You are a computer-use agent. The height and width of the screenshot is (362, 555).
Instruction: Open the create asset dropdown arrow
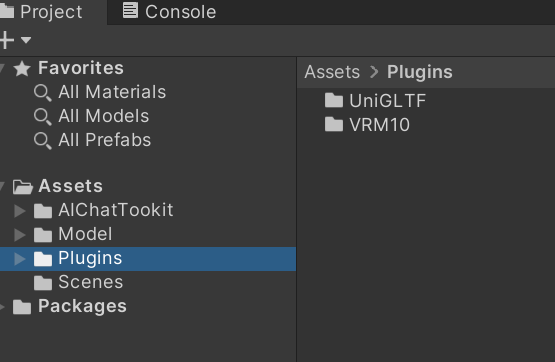coord(26,40)
